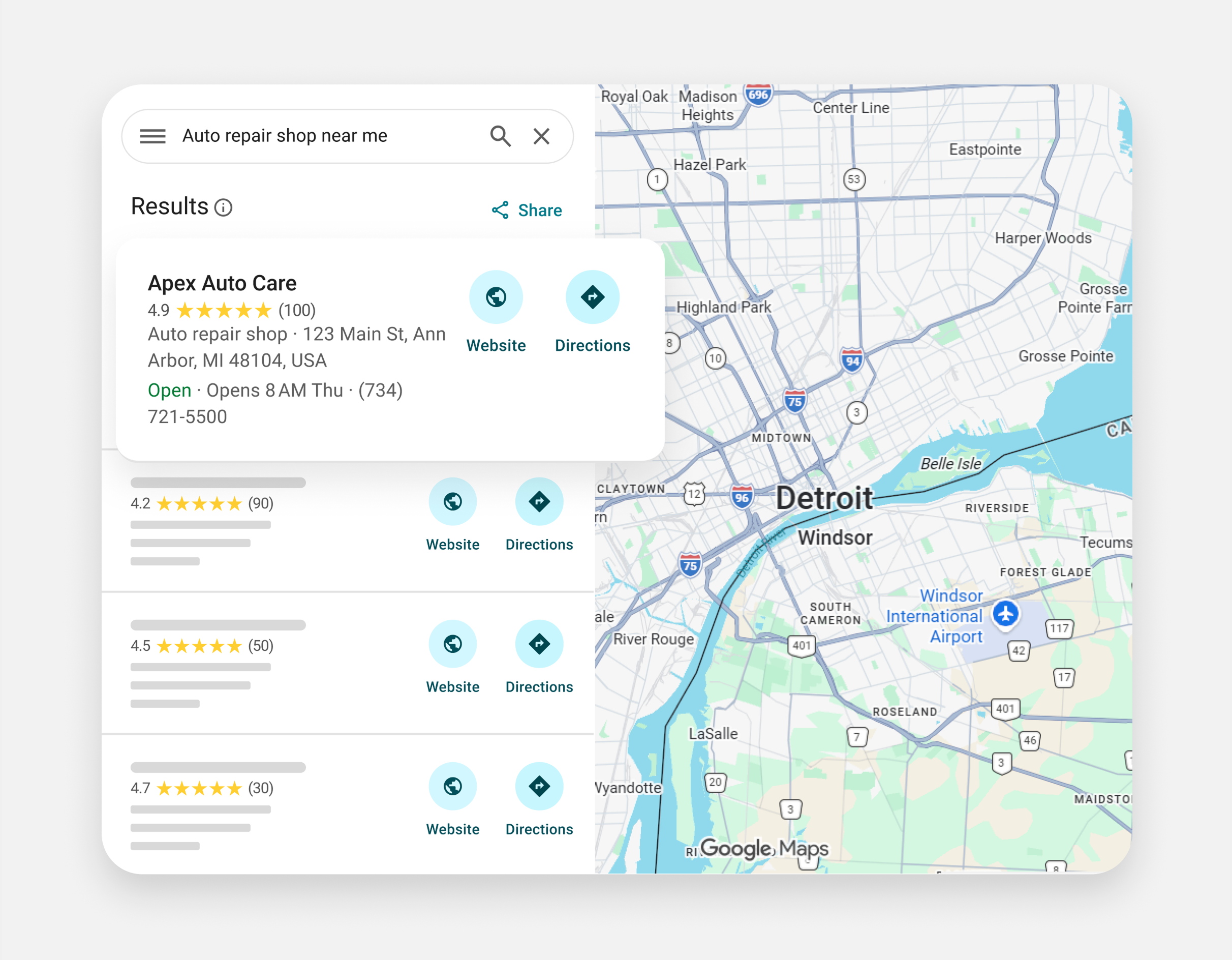Click the Windsor International Airport plane icon
This screenshot has width=1232, height=960.
(x=1006, y=614)
